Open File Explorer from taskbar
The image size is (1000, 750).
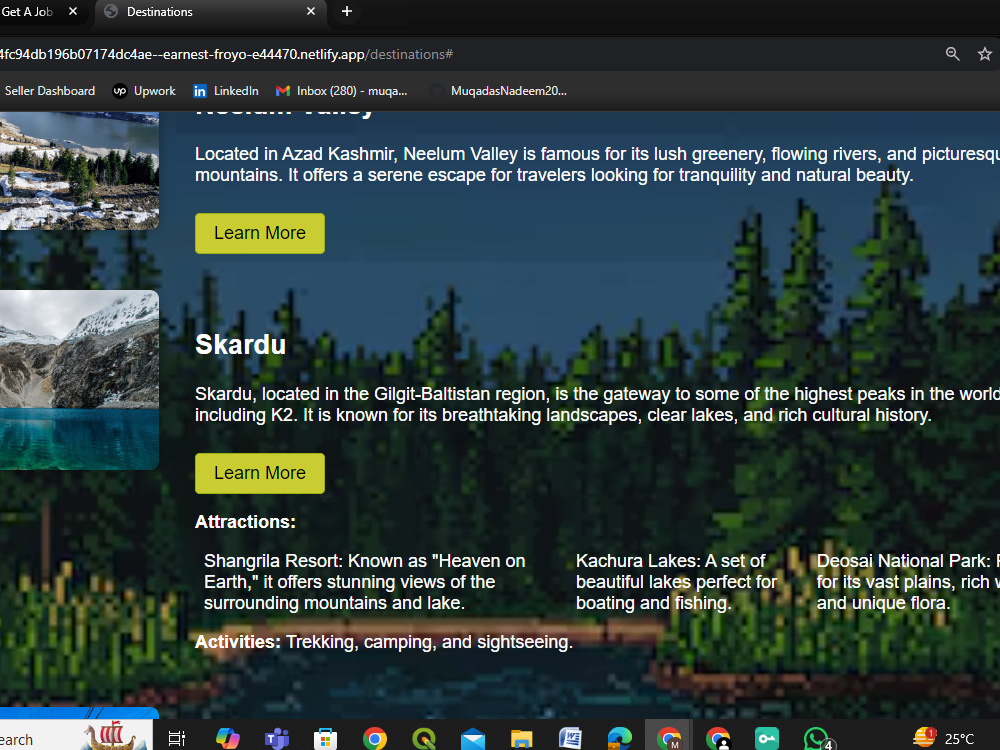coord(521,739)
